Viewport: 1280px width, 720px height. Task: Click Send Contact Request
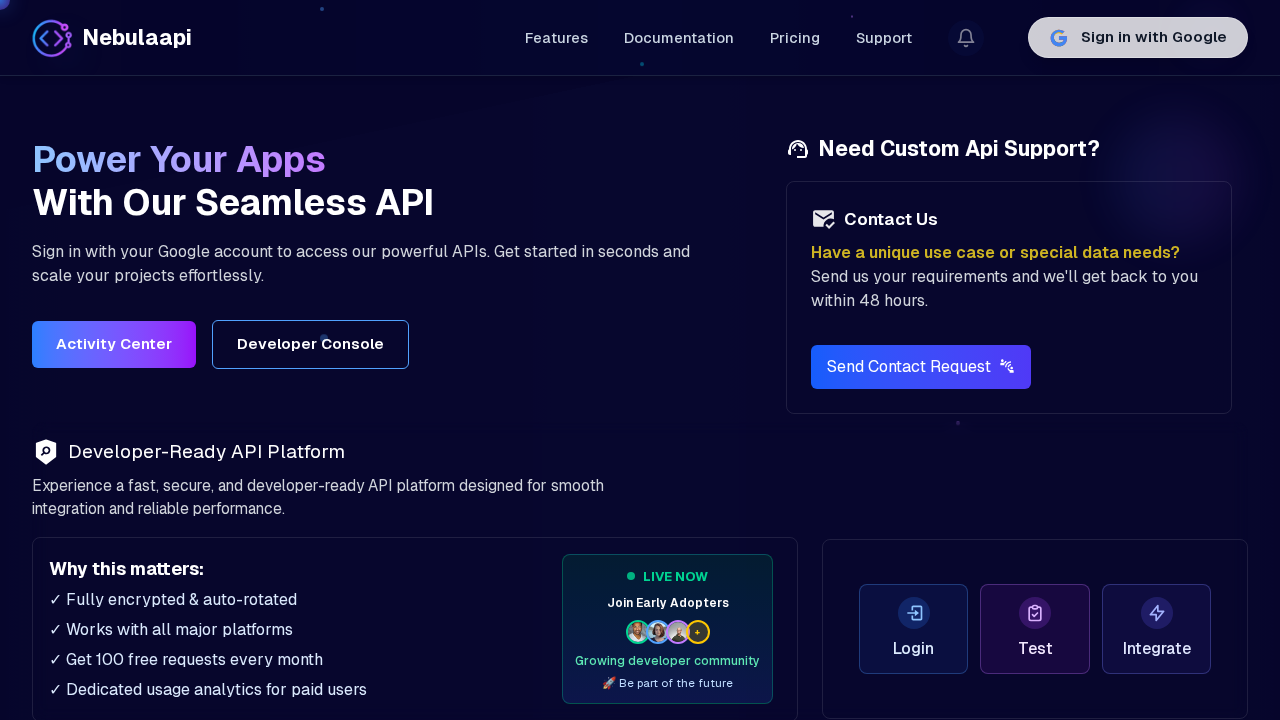coord(920,367)
